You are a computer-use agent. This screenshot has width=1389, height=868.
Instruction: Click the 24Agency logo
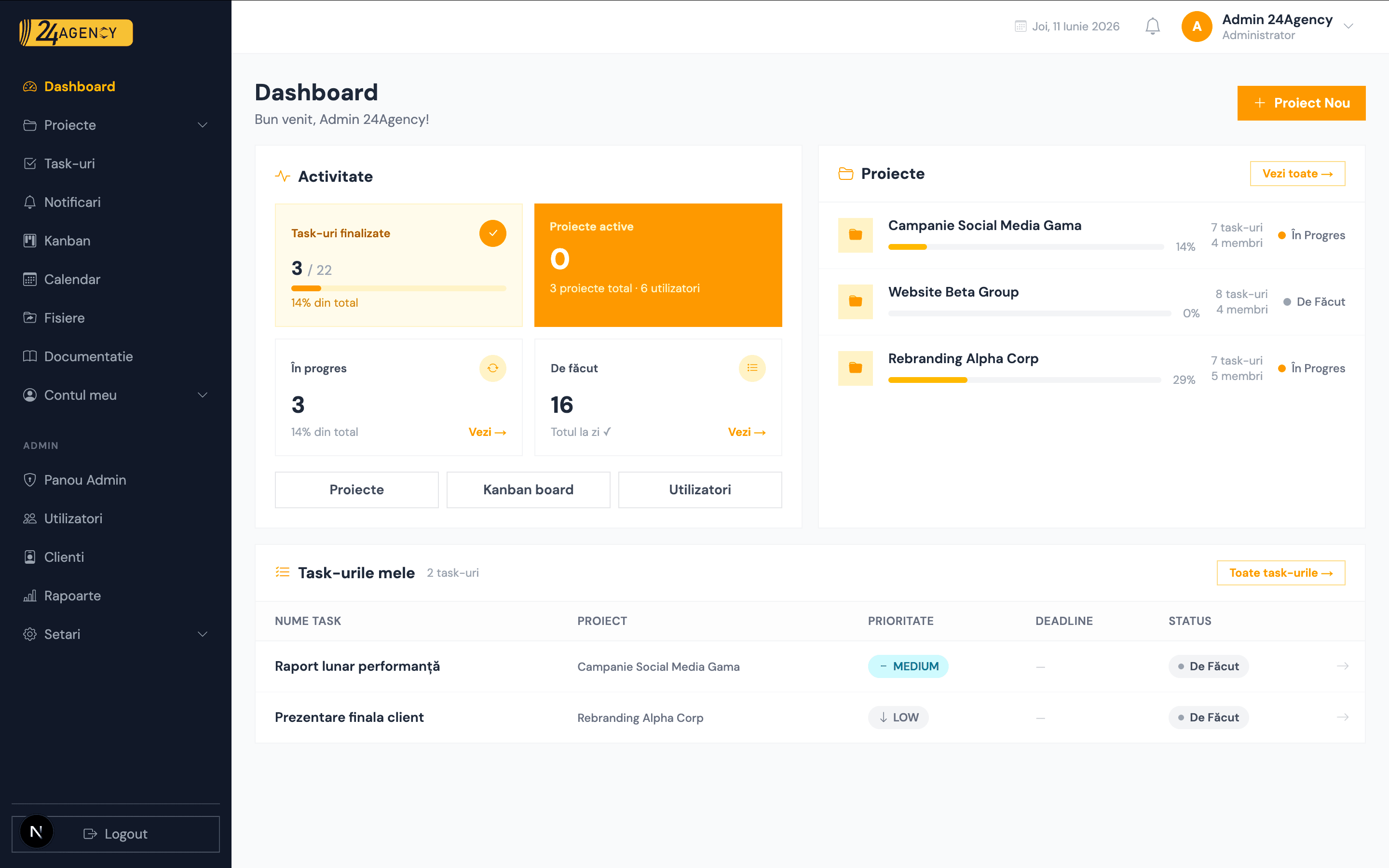click(x=76, y=33)
